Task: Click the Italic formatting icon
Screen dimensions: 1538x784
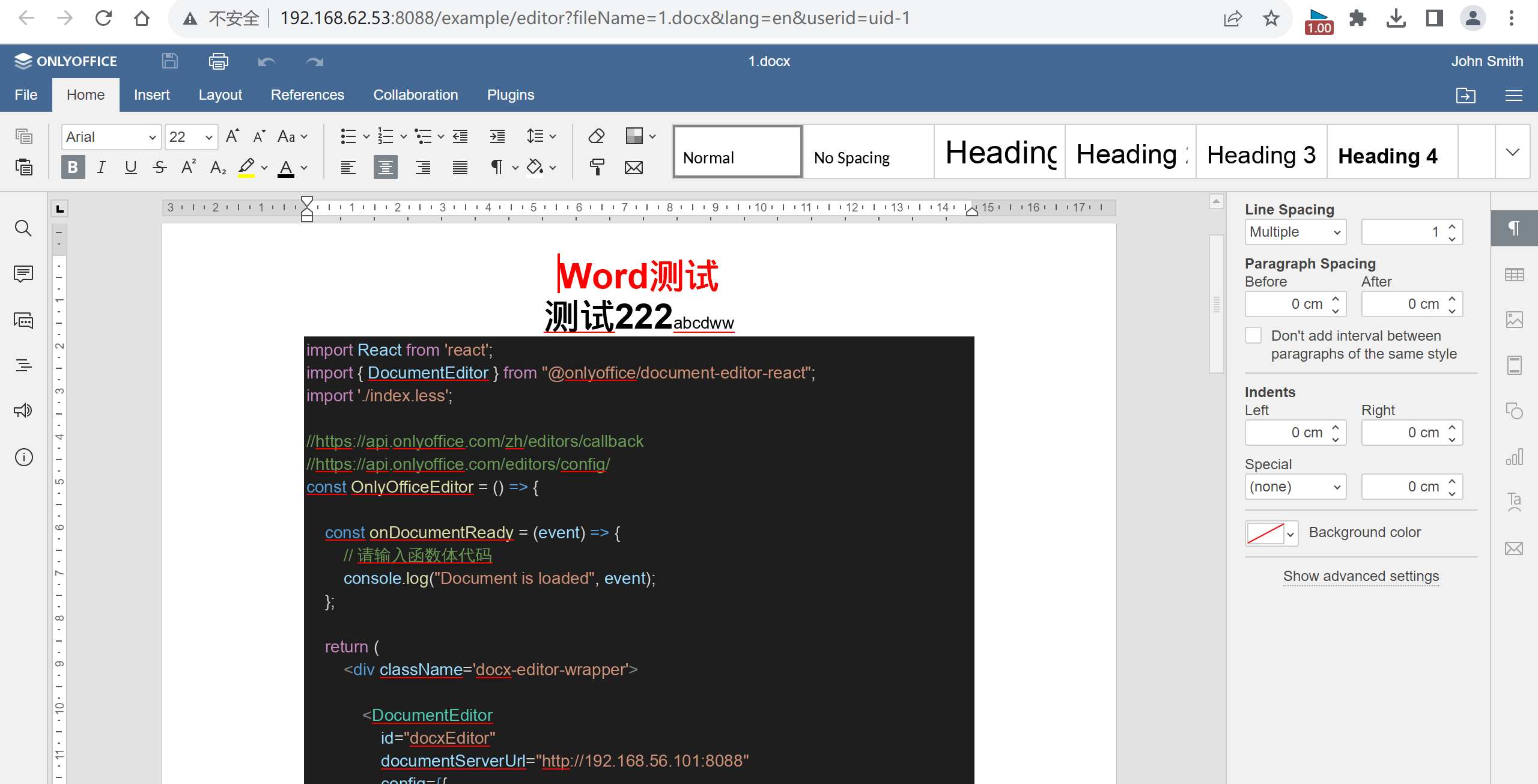Action: pos(101,168)
